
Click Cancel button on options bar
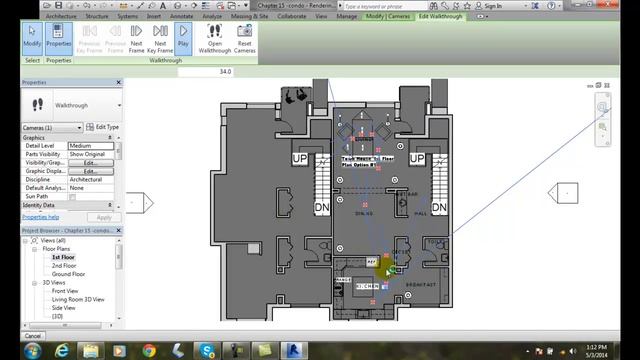(33, 336)
